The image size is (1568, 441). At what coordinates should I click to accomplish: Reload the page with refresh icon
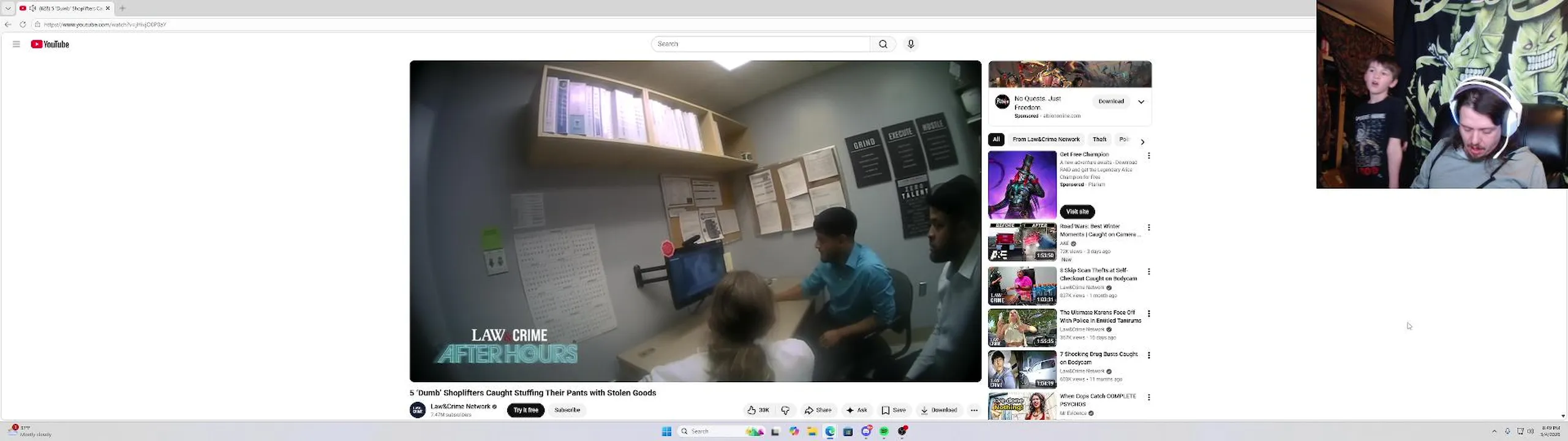point(23,24)
